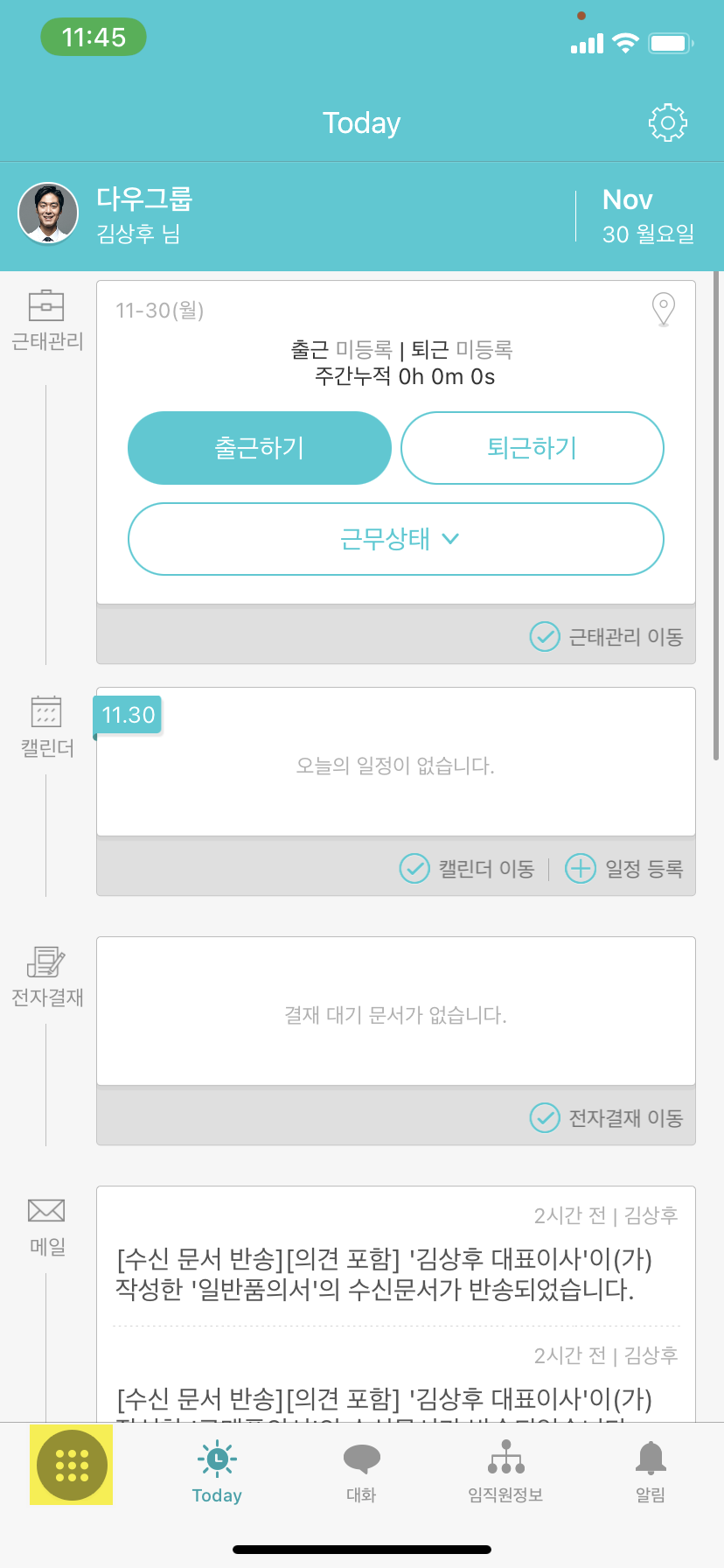
Task: Go to 근태관리 이동 link
Action: 607,636
